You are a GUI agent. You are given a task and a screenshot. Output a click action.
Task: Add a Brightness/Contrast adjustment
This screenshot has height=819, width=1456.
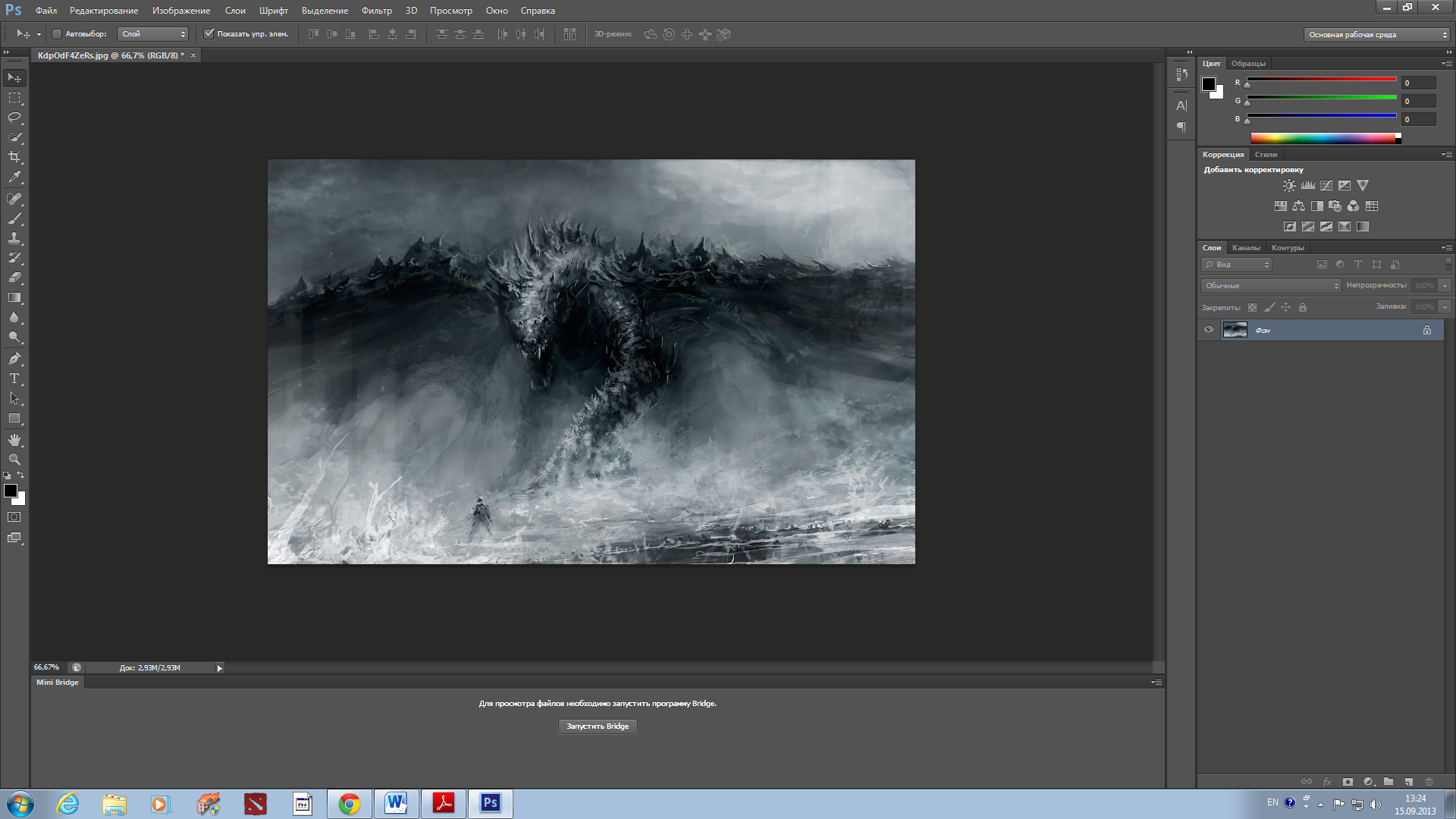(x=1289, y=185)
